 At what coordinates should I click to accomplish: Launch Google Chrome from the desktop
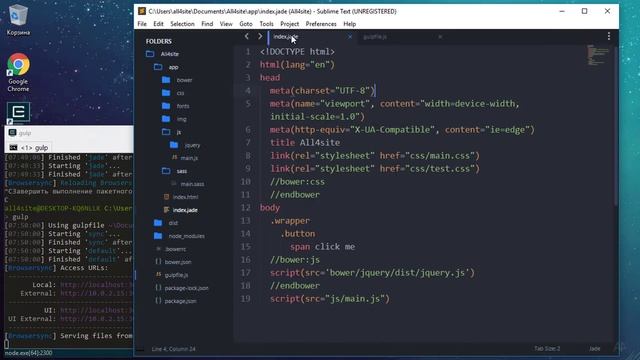(18, 72)
